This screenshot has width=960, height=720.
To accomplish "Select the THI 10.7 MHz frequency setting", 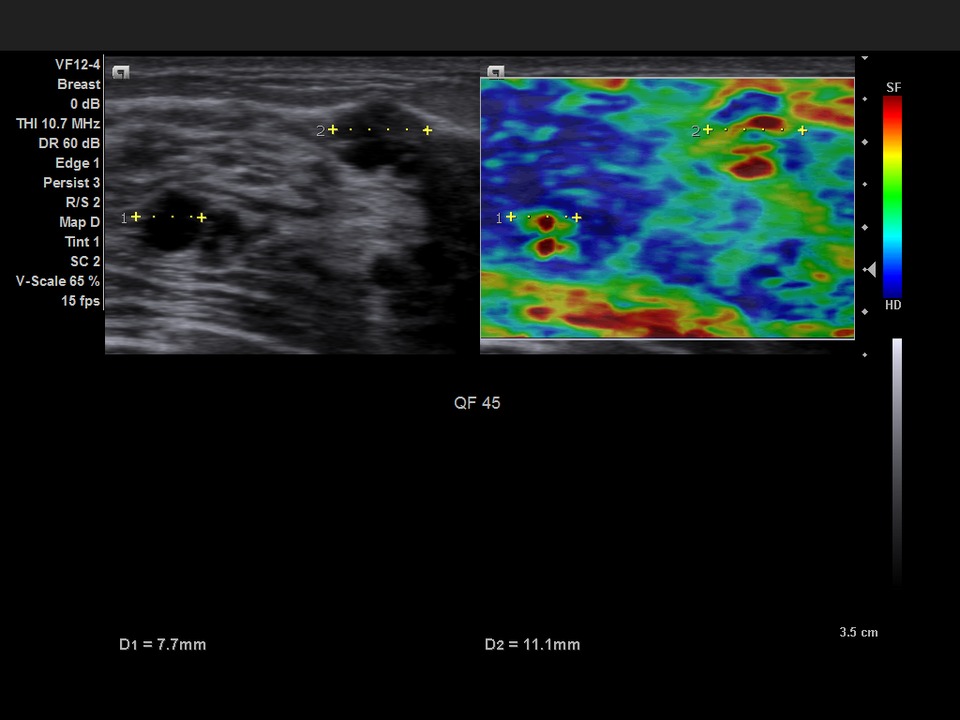I will [x=58, y=124].
